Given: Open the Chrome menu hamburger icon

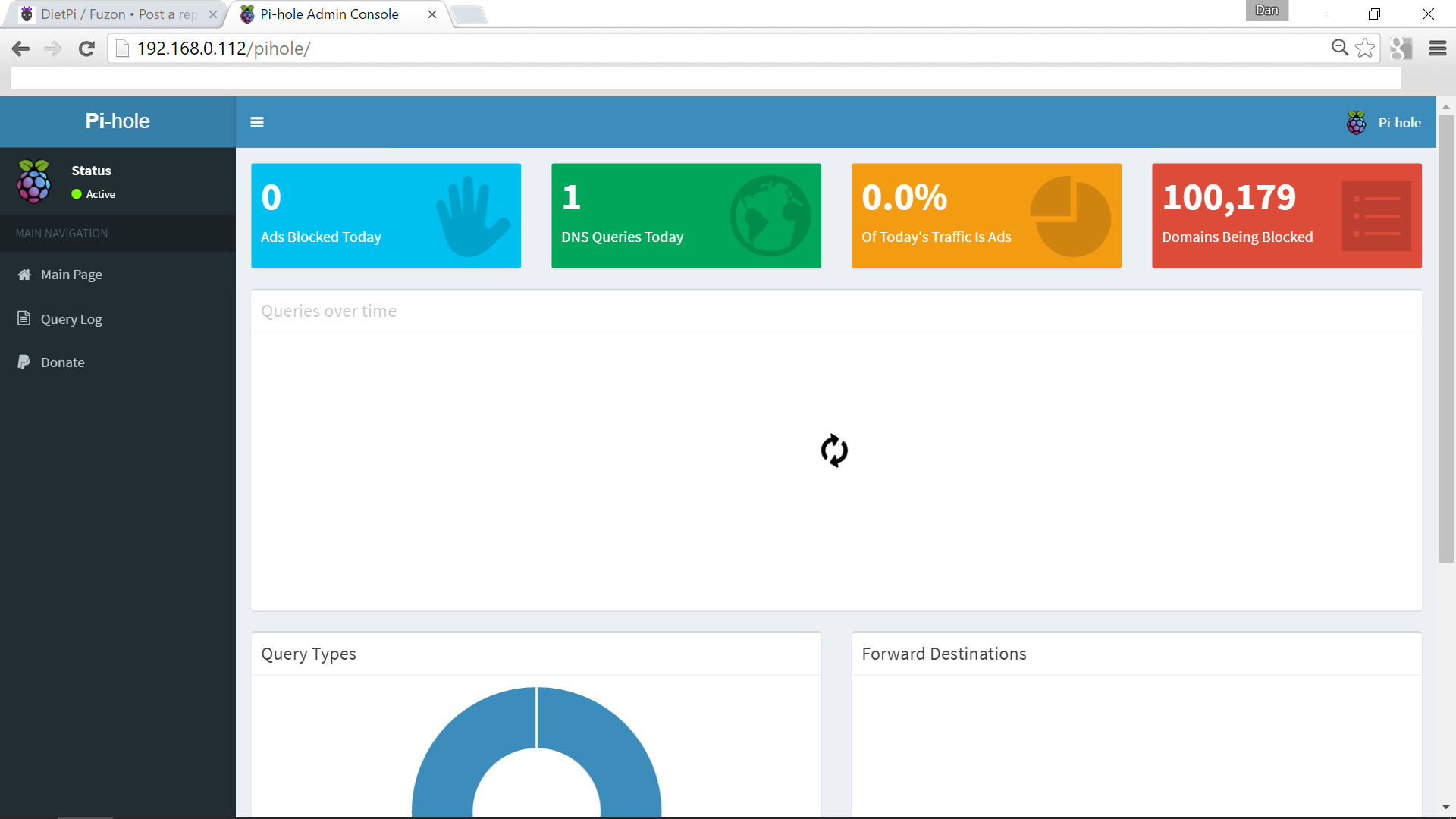Looking at the screenshot, I should [1437, 49].
